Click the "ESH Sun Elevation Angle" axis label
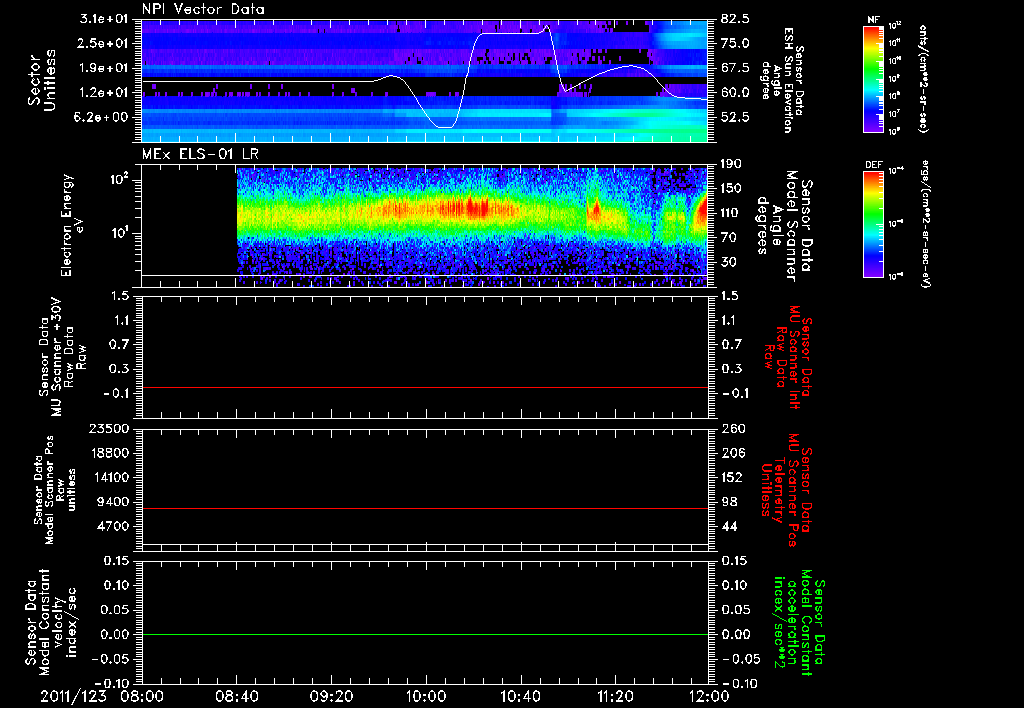The width and height of the screenshot is (1024, 708). click(784, 80)
